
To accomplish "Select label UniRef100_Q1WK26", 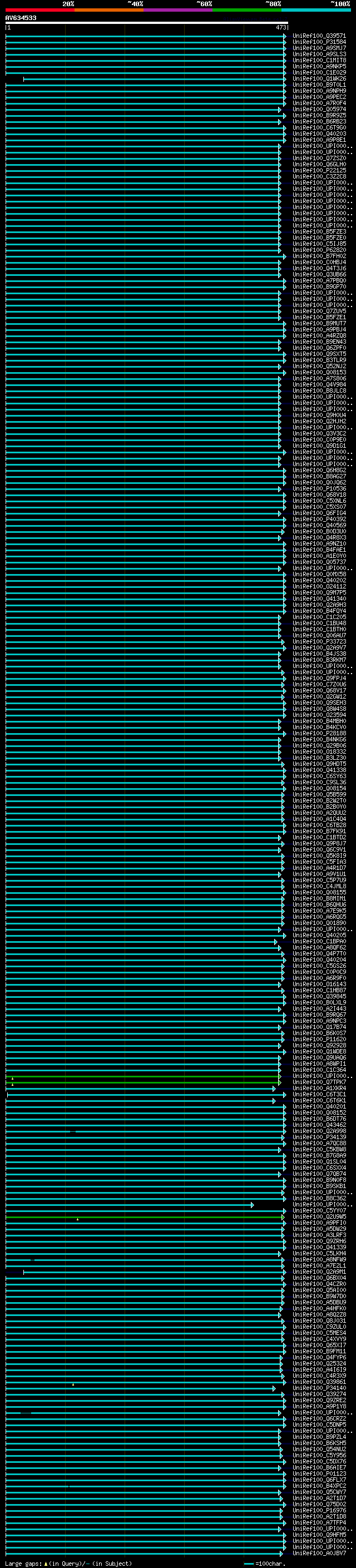I will click(319, 78).
